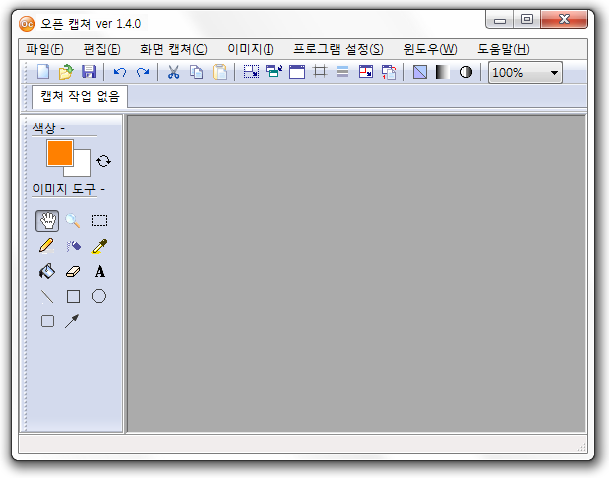Cut with the scissors icon
The width and height of the screenshot is (609, 478).
point(173,72)
